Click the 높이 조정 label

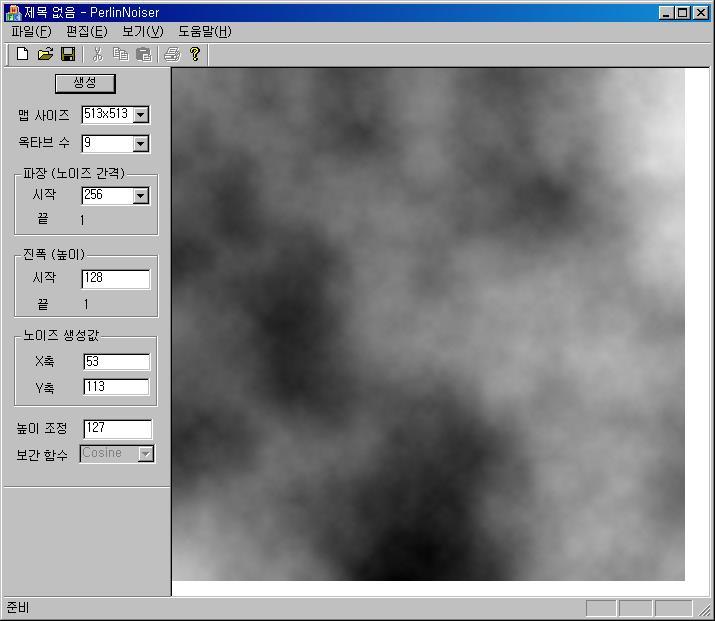click(x=42, y=429)
